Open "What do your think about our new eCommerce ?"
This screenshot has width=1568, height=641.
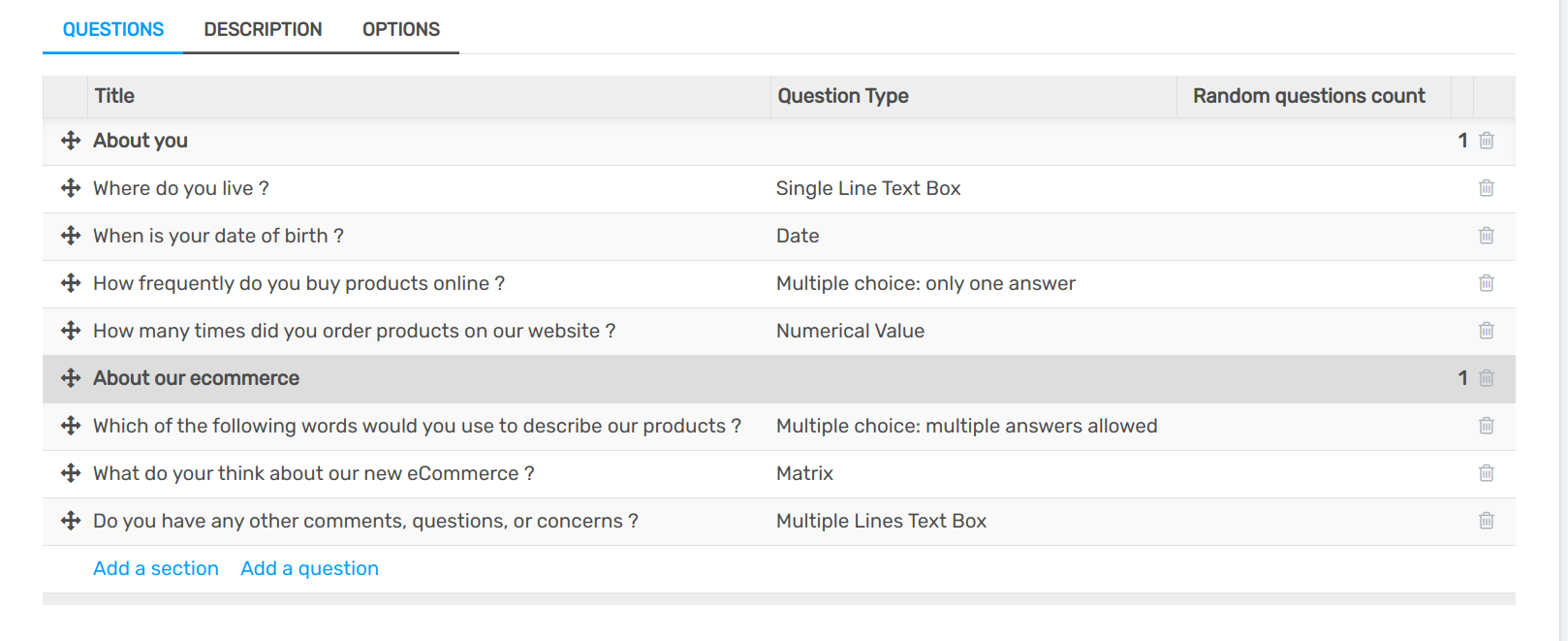pos(312,473)
